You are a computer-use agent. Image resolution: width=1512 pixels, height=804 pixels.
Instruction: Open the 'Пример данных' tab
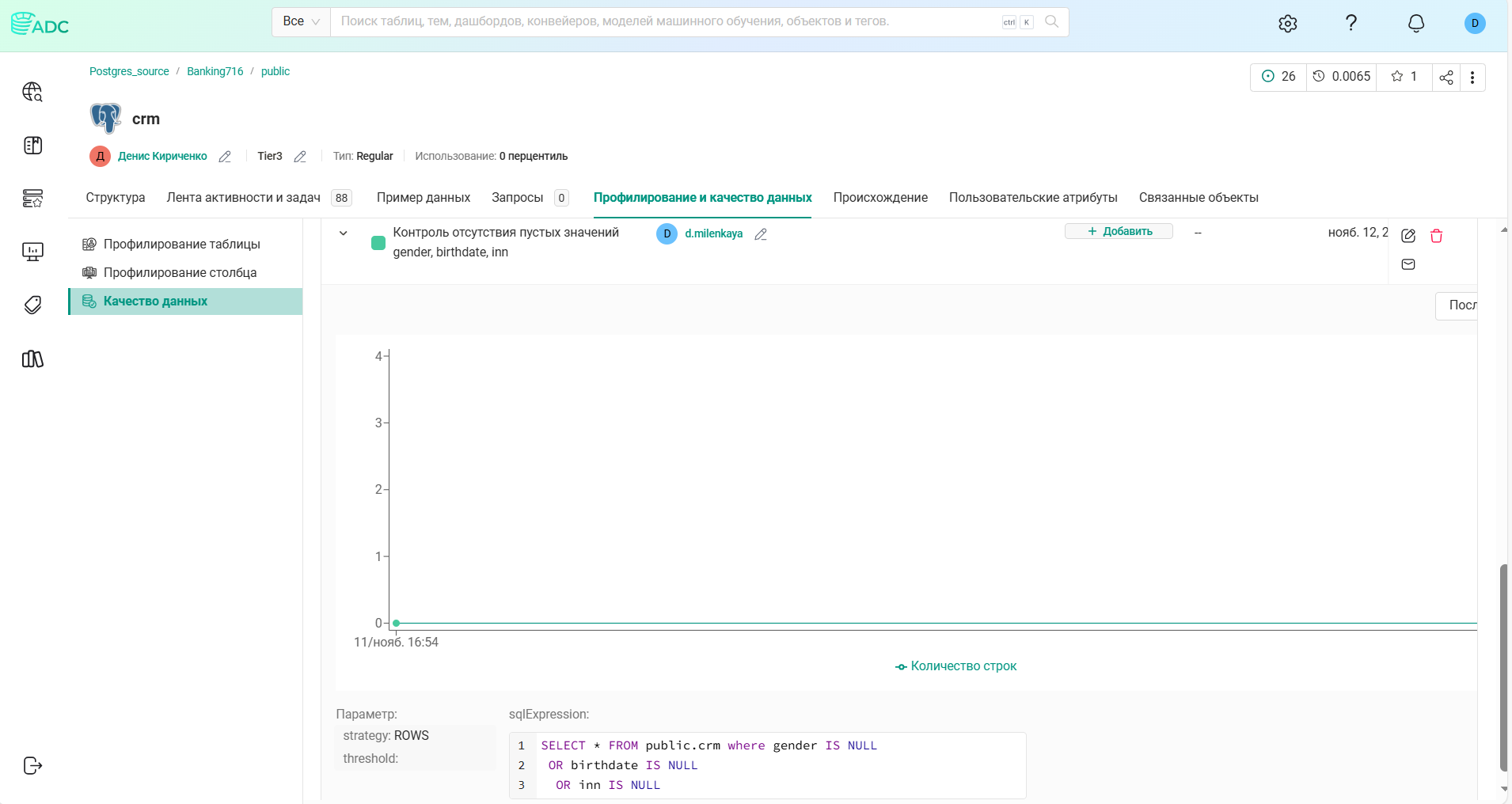(x=424, y=198)
